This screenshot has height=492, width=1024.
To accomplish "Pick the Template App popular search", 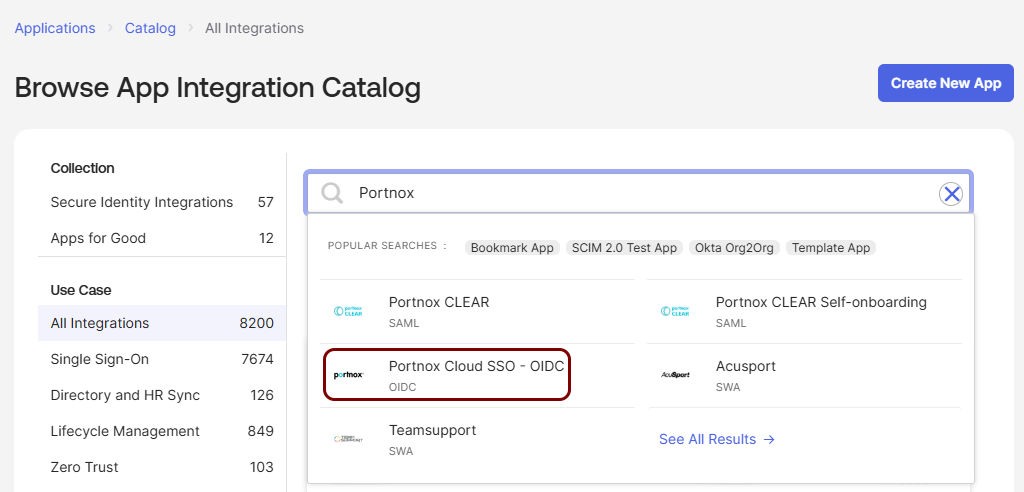I will 831,248.
